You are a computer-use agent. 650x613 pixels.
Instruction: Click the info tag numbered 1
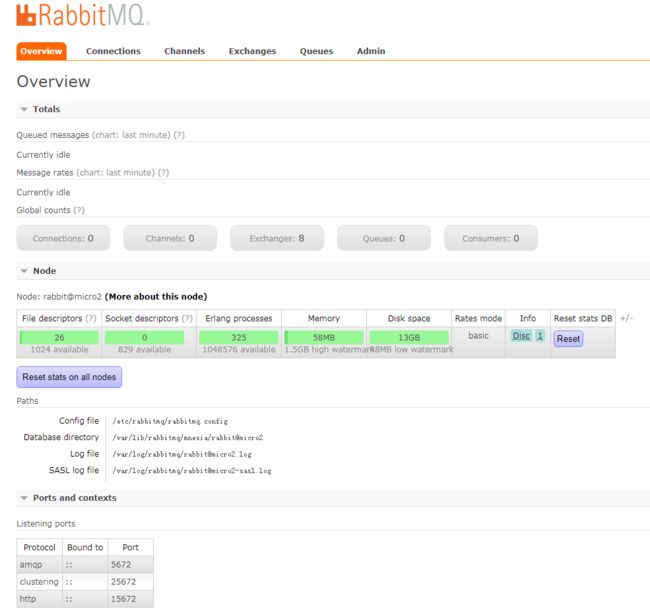tap(540, 336)
